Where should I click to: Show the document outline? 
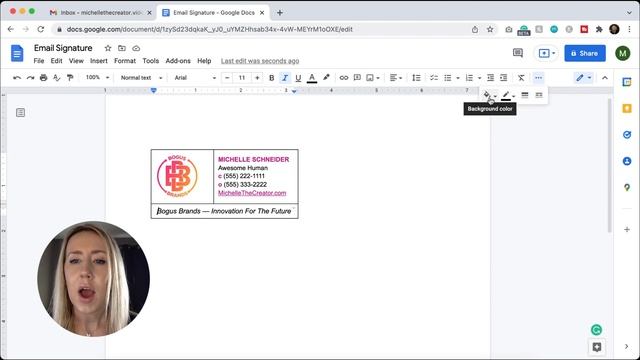point(20,113)
